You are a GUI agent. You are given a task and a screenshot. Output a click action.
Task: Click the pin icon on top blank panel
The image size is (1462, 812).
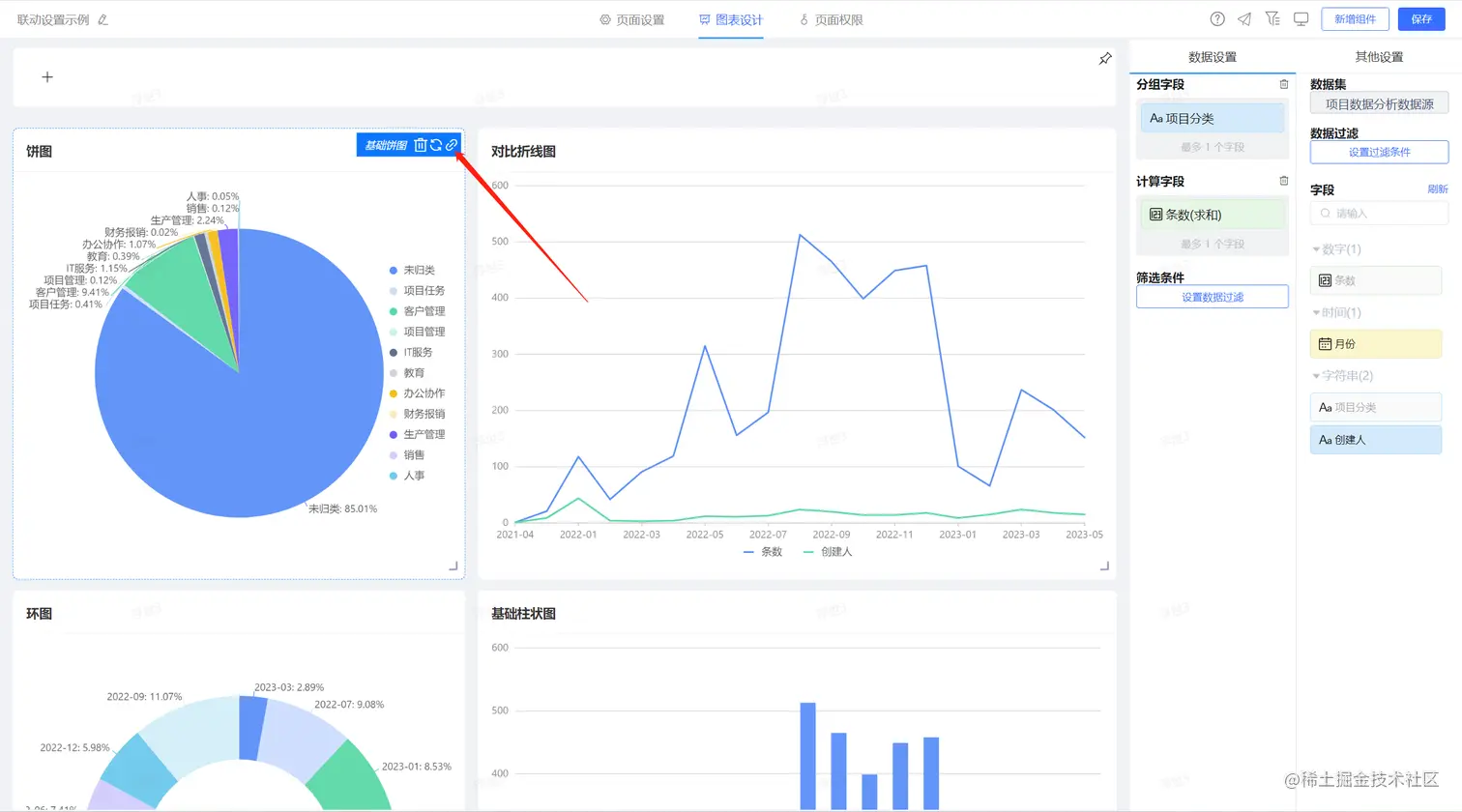(x=1105, y=59)
